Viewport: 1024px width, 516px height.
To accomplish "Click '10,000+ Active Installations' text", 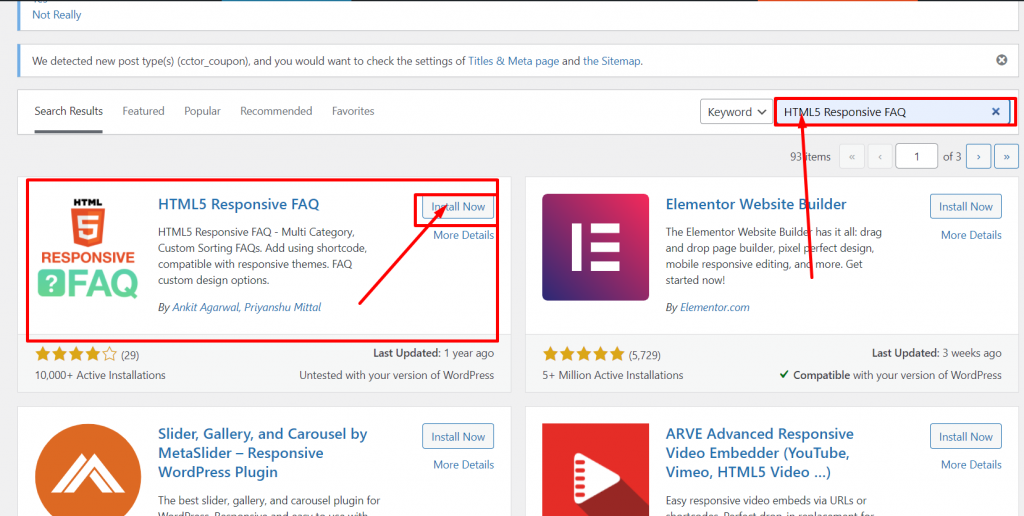I will [100, 375].
